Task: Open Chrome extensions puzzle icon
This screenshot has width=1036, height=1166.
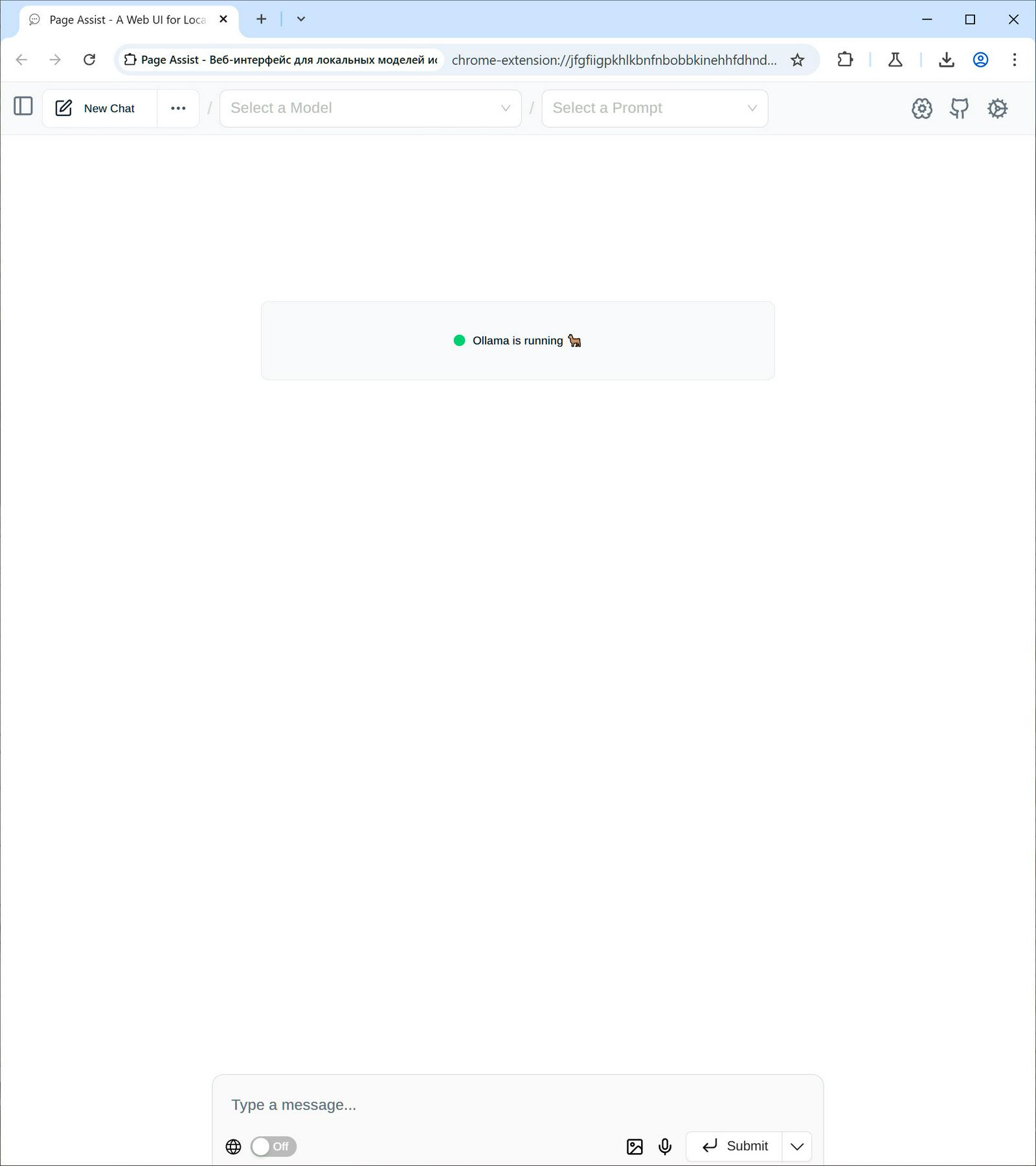Action: click(845, 60)
